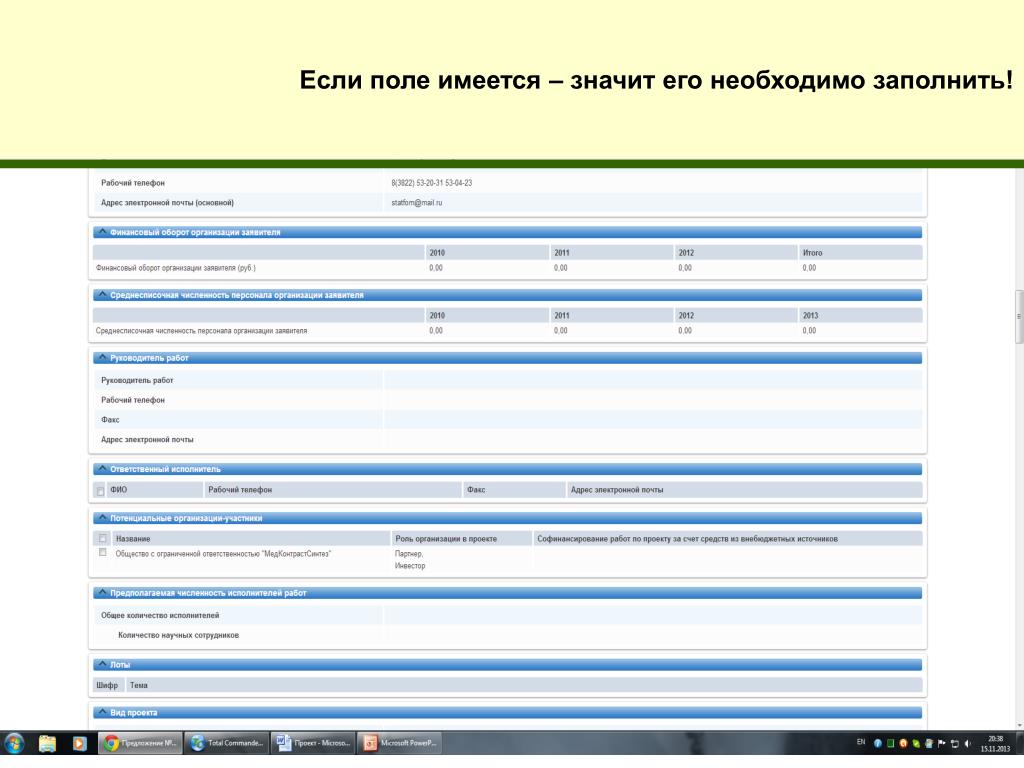Click the volume speaker tray icon
This screenshot has width=1024, height=768.
point(968,743)
